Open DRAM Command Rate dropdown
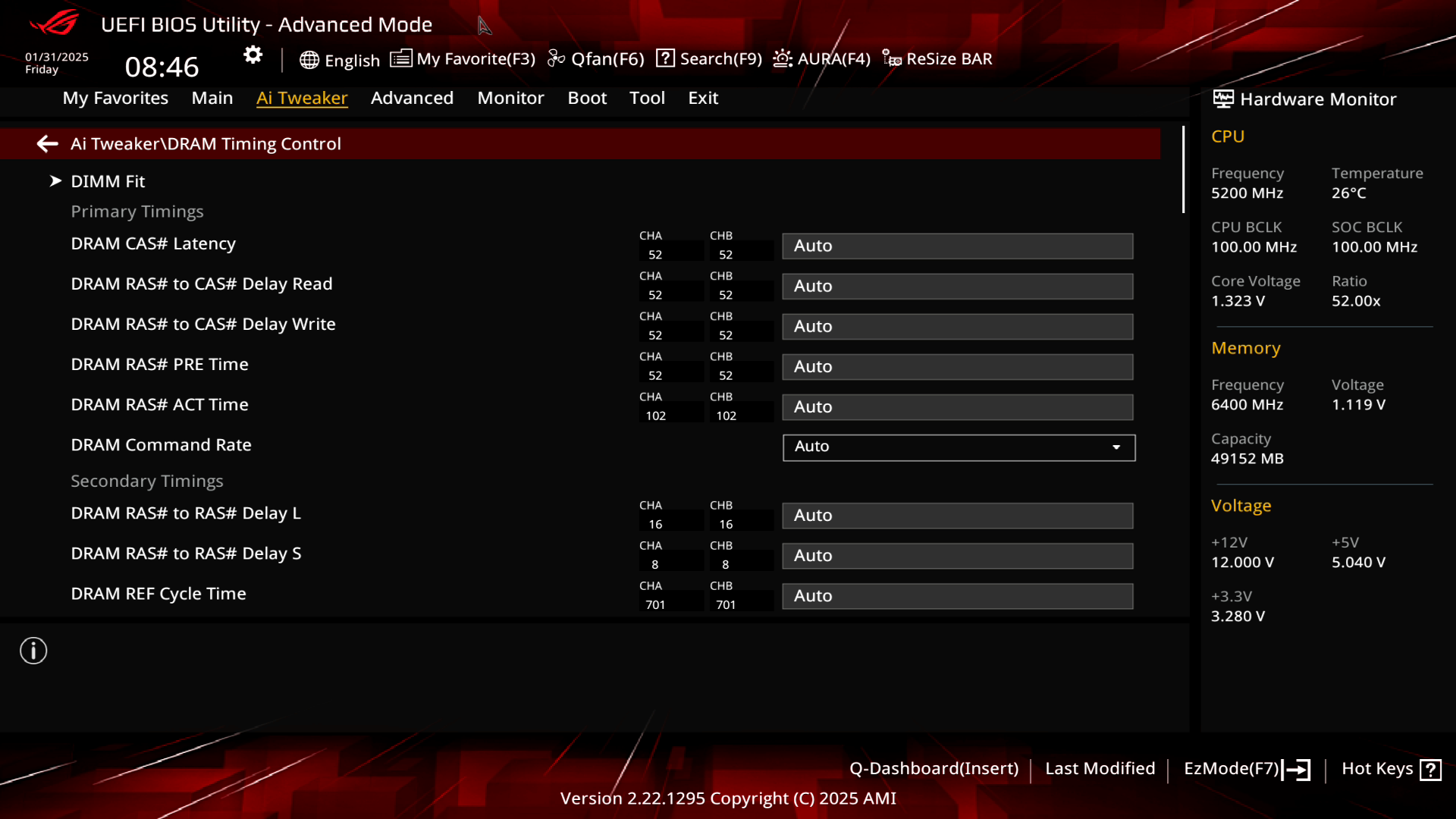 959,447
